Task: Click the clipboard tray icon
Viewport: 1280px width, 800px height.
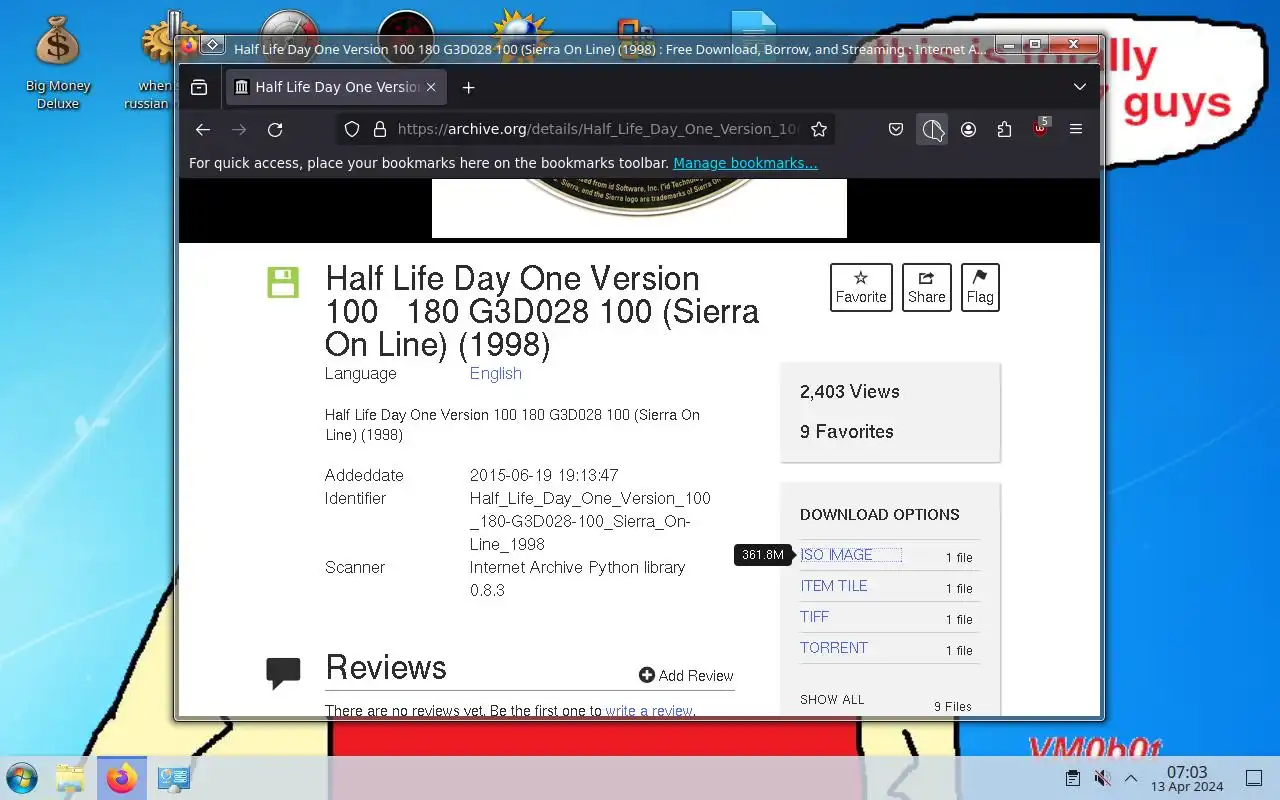Action: 1072,778
